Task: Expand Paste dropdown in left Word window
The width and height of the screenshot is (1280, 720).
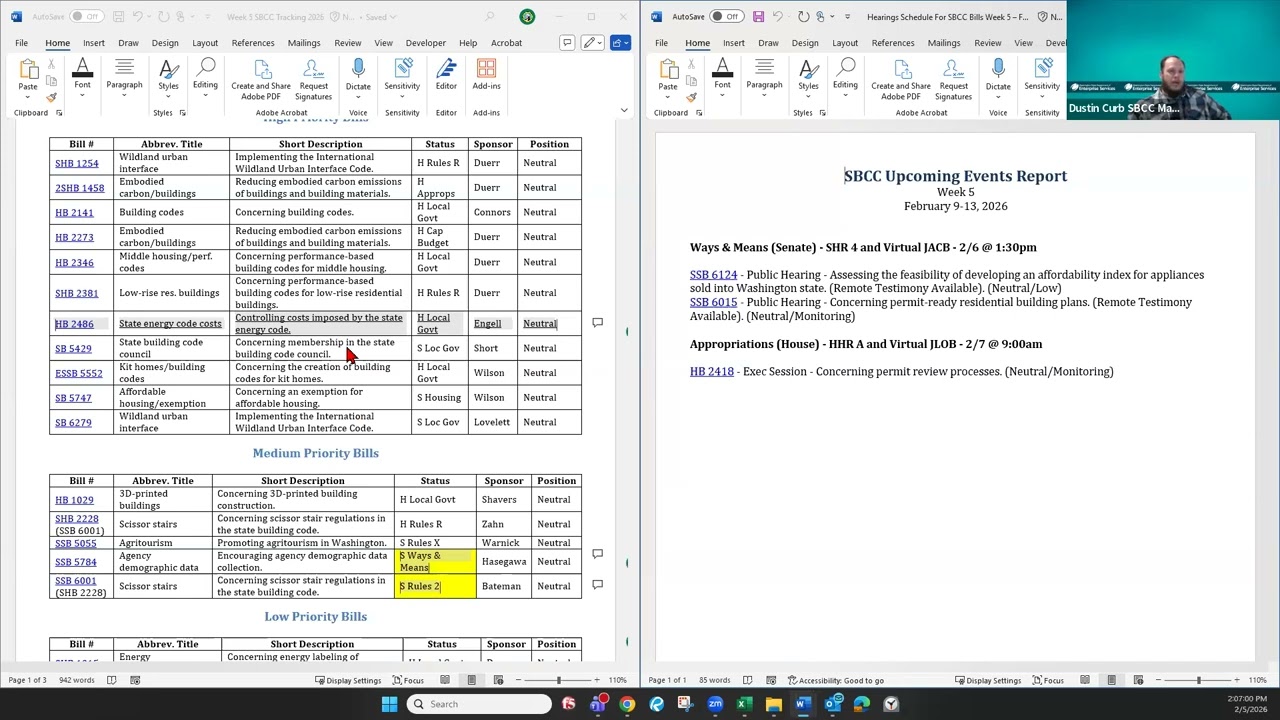Action: coord(28,95)
